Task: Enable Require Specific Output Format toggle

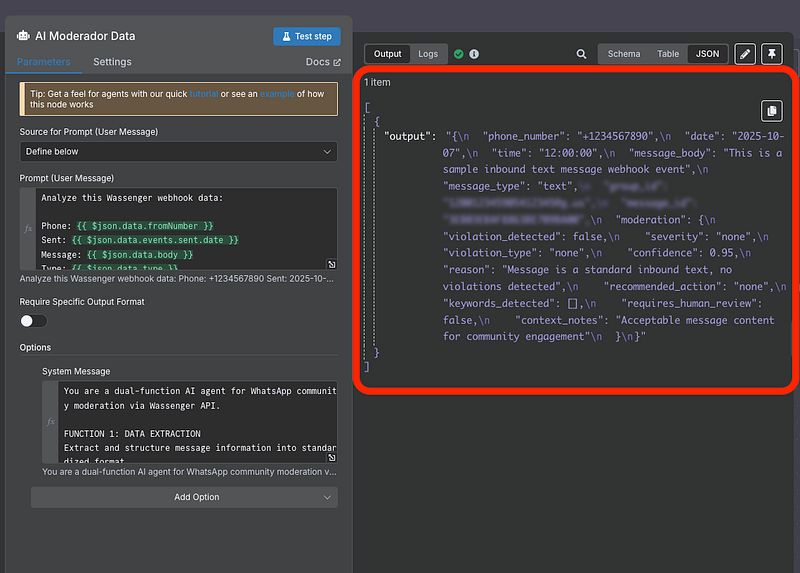Action: [33, 321]
